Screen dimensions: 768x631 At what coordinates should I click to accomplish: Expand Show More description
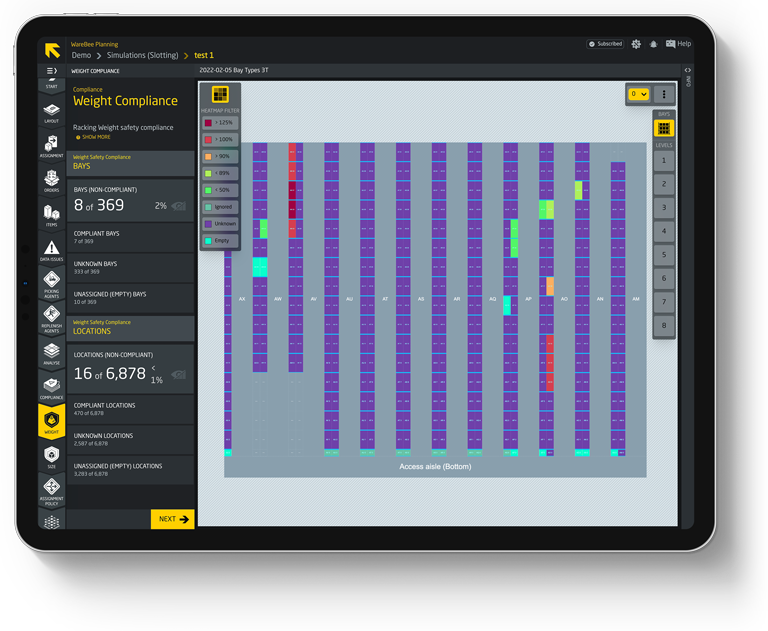[93, 137]
